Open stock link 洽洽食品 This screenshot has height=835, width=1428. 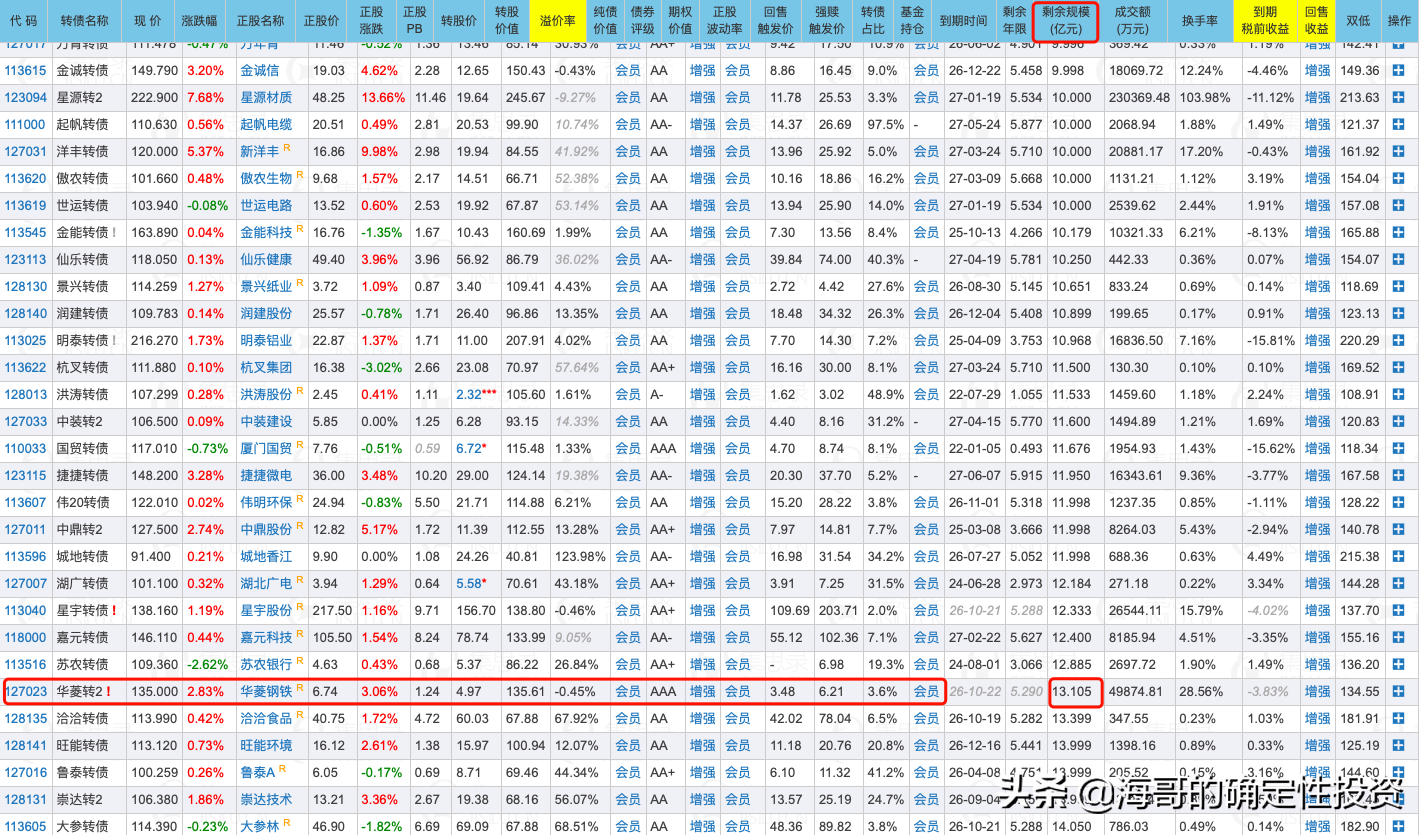pyautogui.click(x=266, y=718)
